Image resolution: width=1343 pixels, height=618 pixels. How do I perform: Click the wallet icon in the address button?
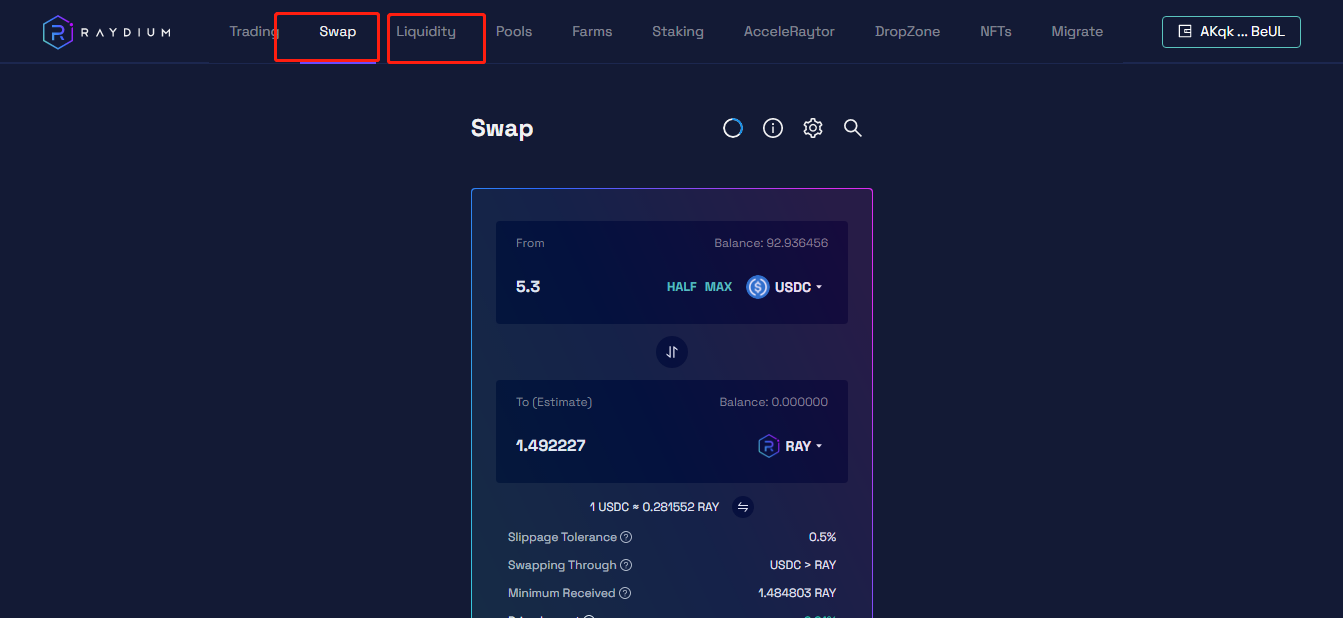(1185, 31)
